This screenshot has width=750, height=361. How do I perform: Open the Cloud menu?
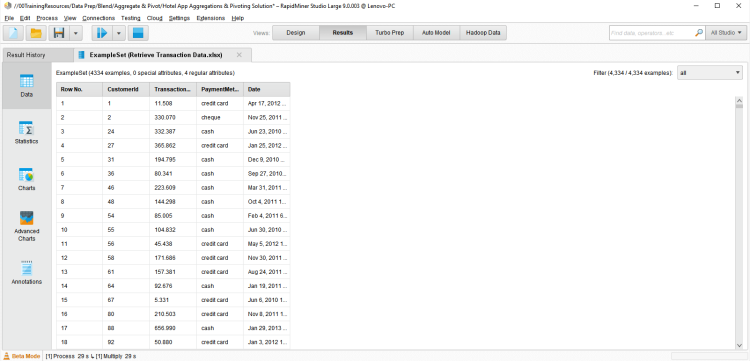154,18
